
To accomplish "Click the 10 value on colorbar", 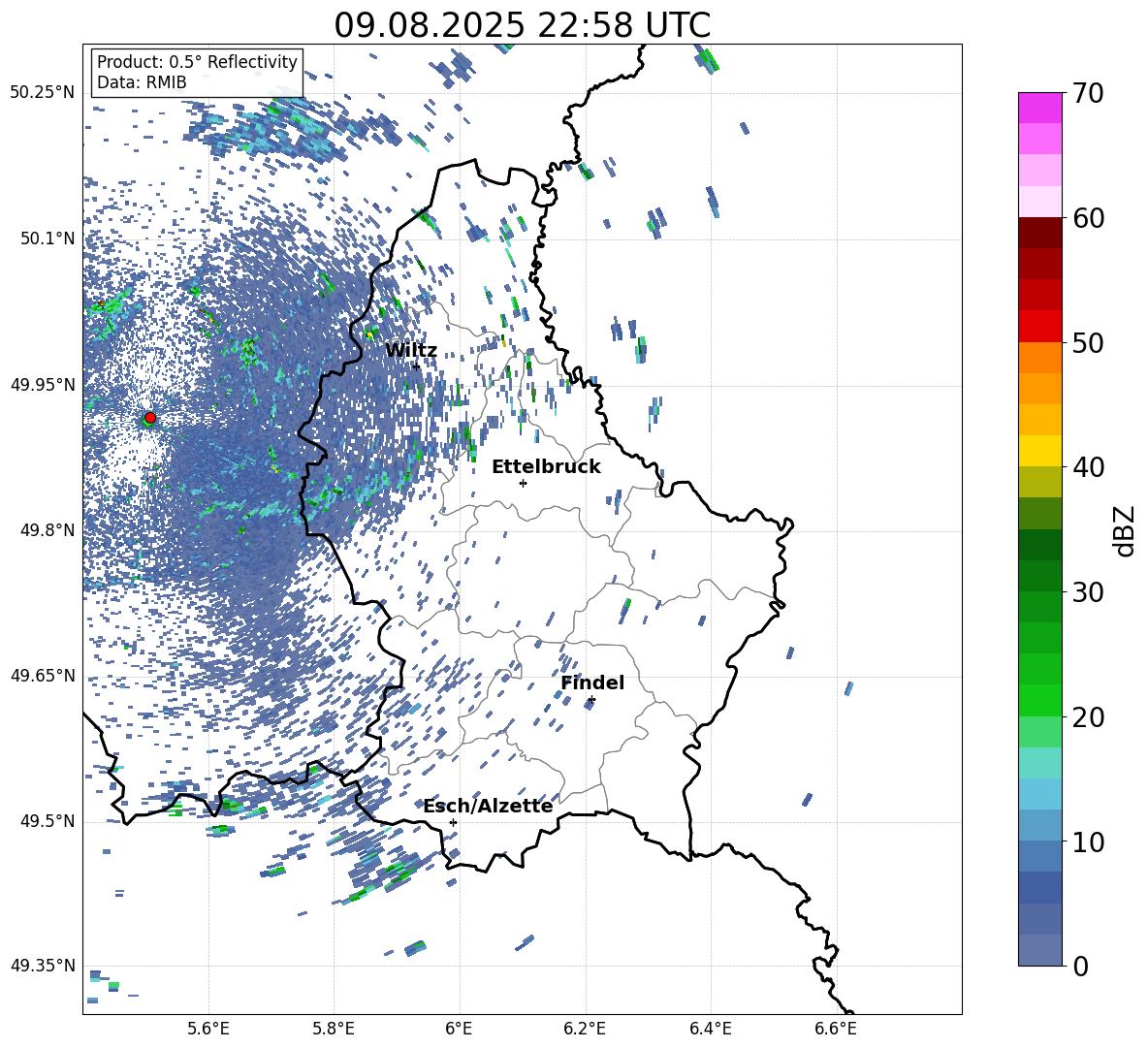I will click(1088, 842).
